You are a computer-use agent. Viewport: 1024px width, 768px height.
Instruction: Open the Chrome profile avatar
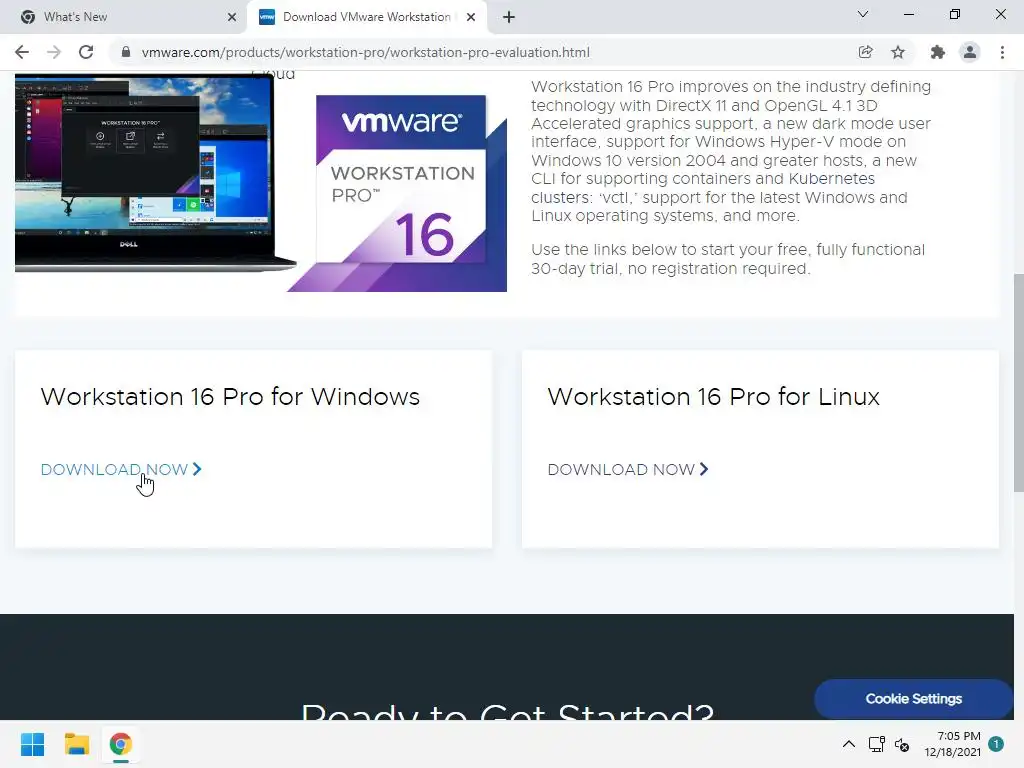point(970,52)
